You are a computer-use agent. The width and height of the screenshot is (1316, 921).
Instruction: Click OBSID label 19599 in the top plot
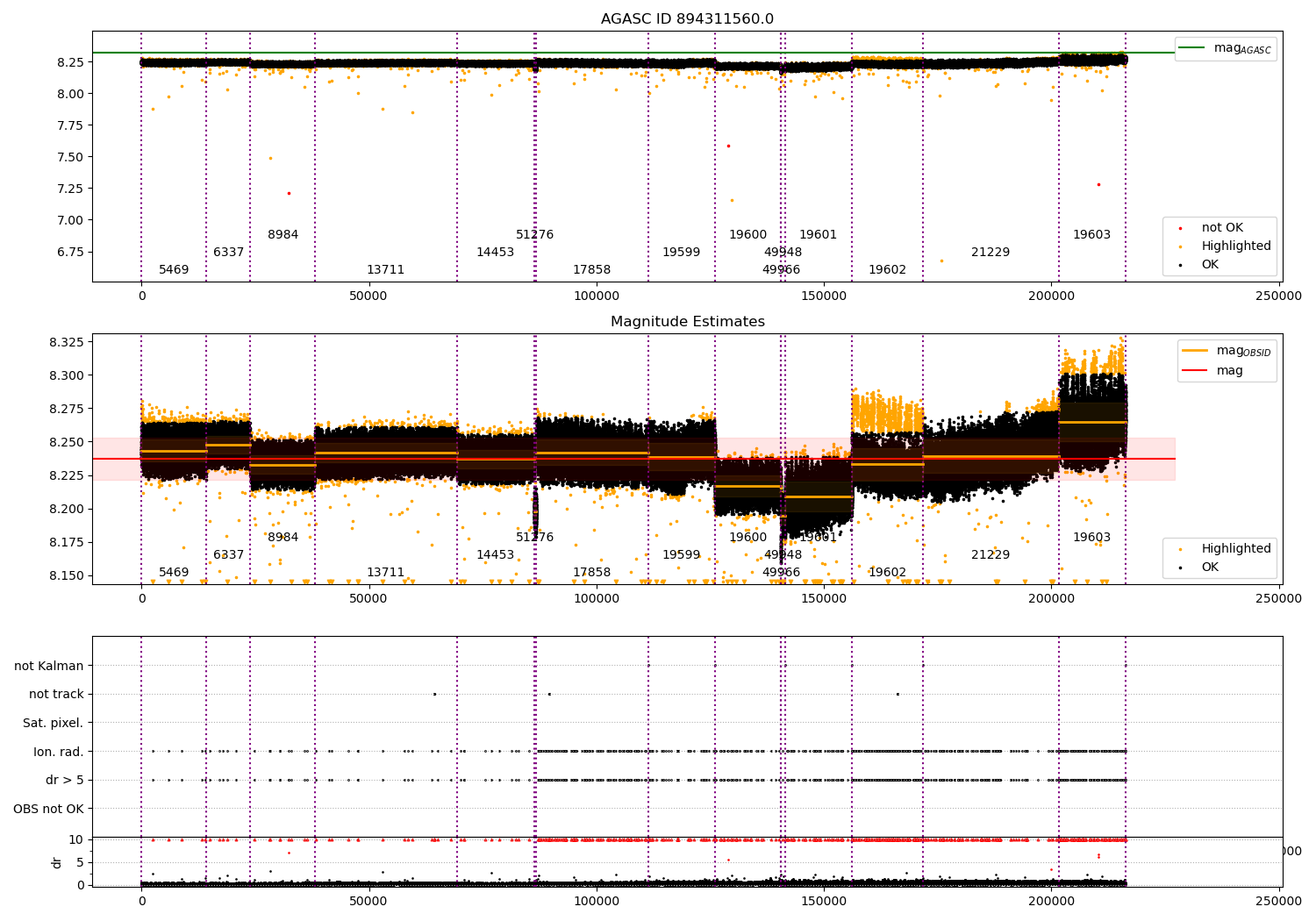pyautogui.click(x=682, y=252)
